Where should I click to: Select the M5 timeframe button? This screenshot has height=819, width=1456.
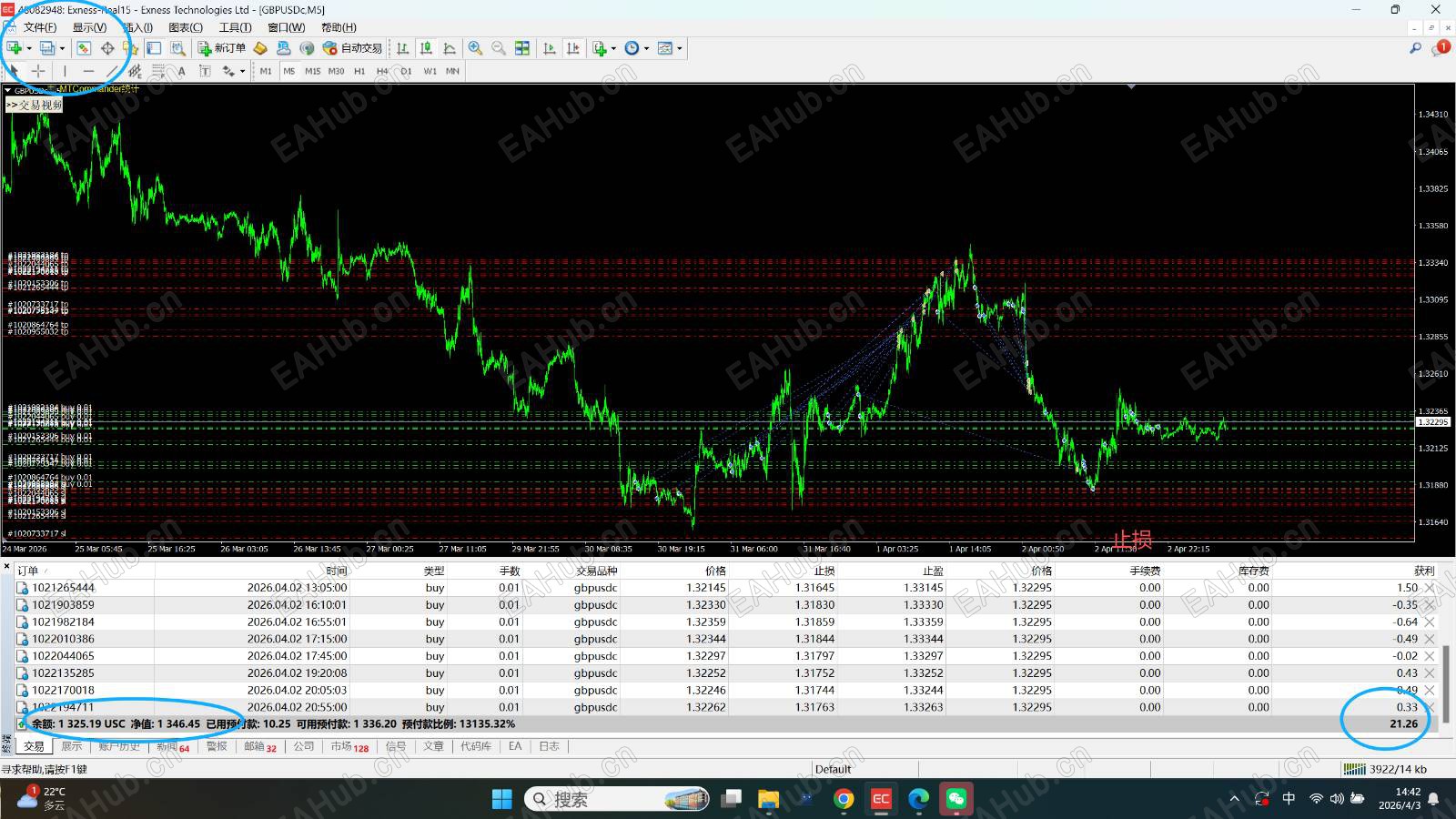(289, 71)
